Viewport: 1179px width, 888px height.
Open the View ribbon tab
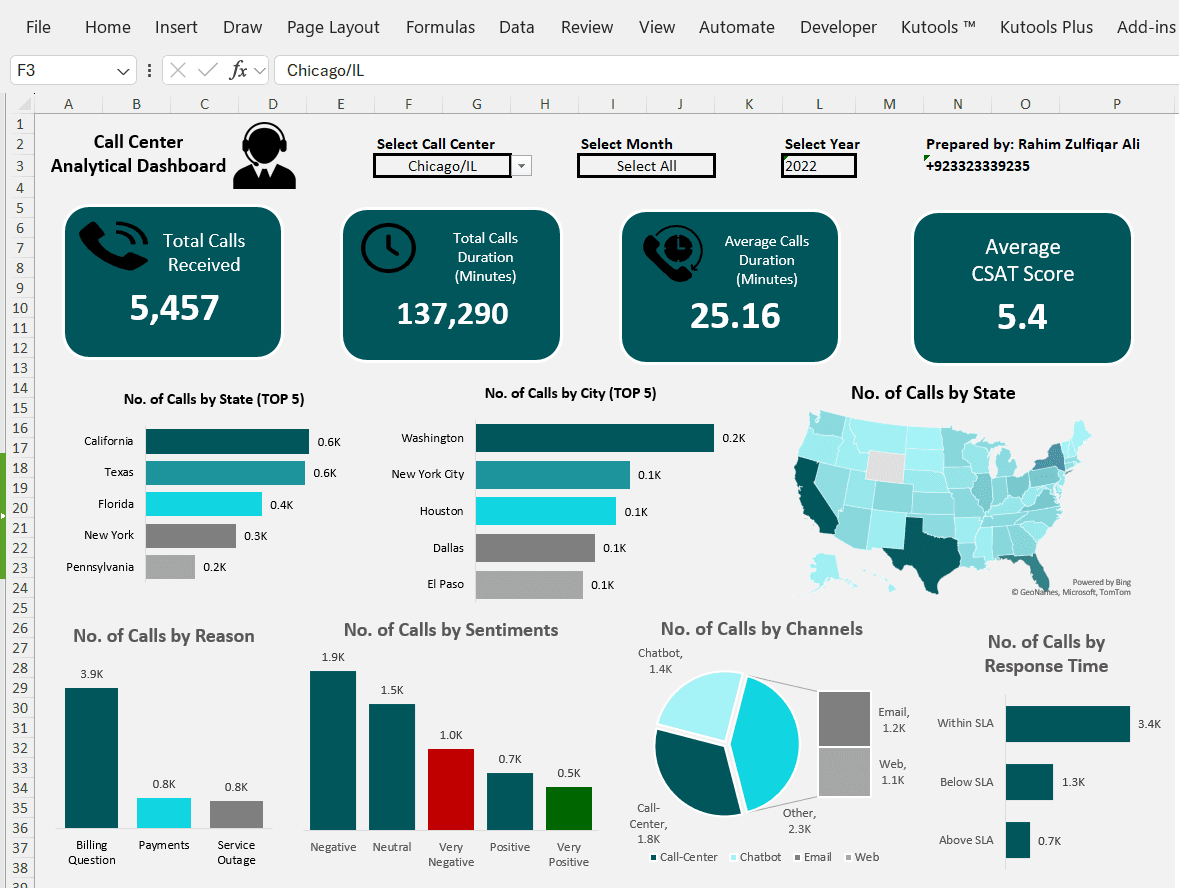656,27
